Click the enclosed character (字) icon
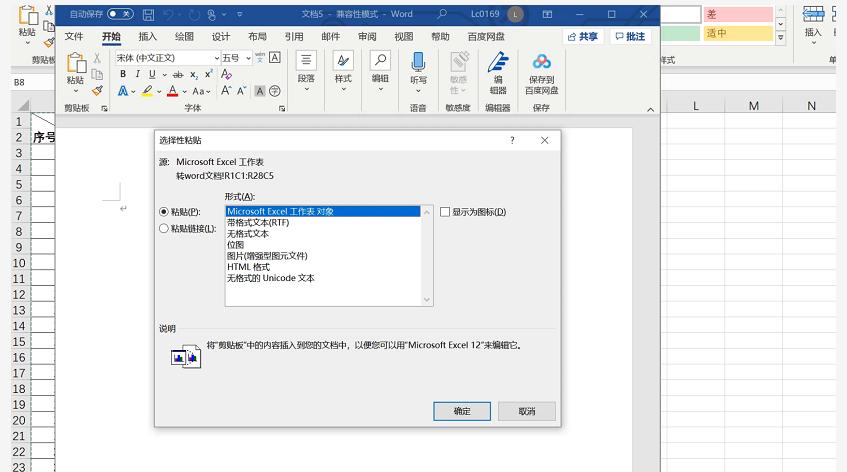The image size is (847, 472). [x=274, y=91]
